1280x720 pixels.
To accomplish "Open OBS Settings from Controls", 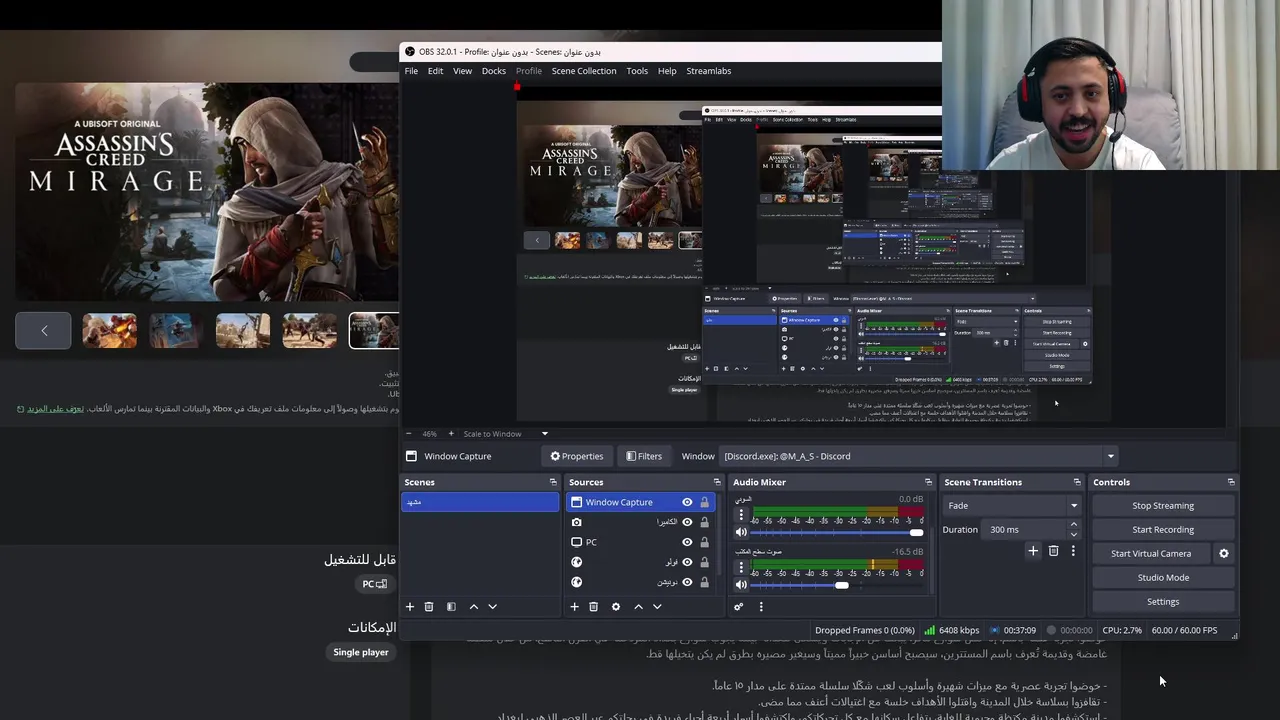I will pyautogui.click(x=1163, y=601).
